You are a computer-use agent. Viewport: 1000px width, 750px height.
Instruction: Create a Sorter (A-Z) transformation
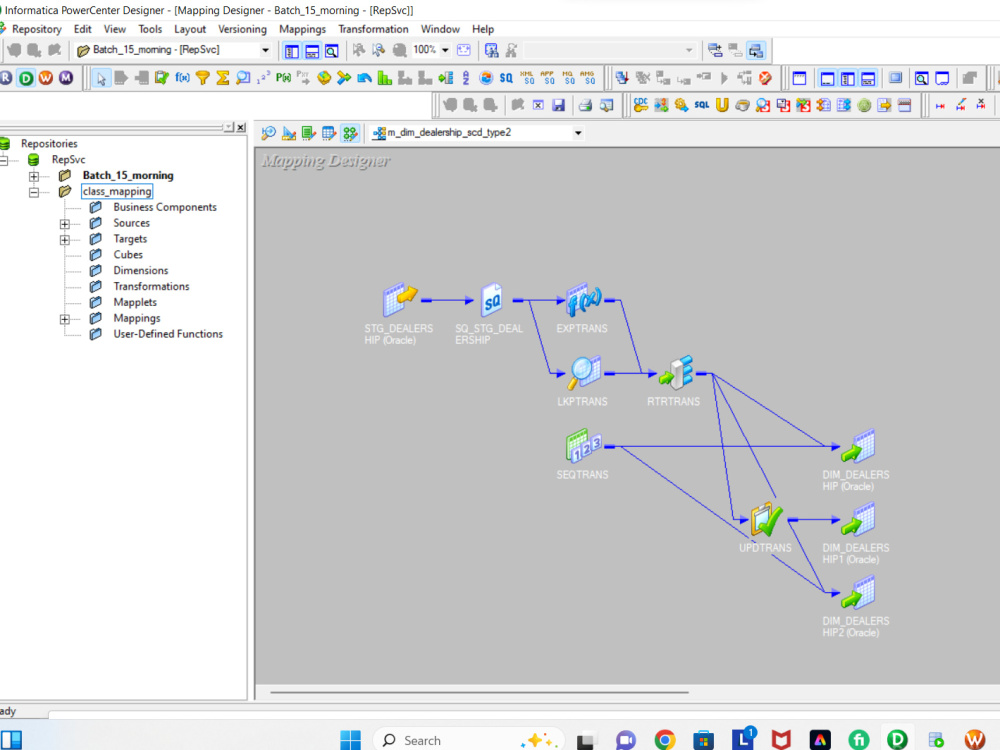click(466, 78)
